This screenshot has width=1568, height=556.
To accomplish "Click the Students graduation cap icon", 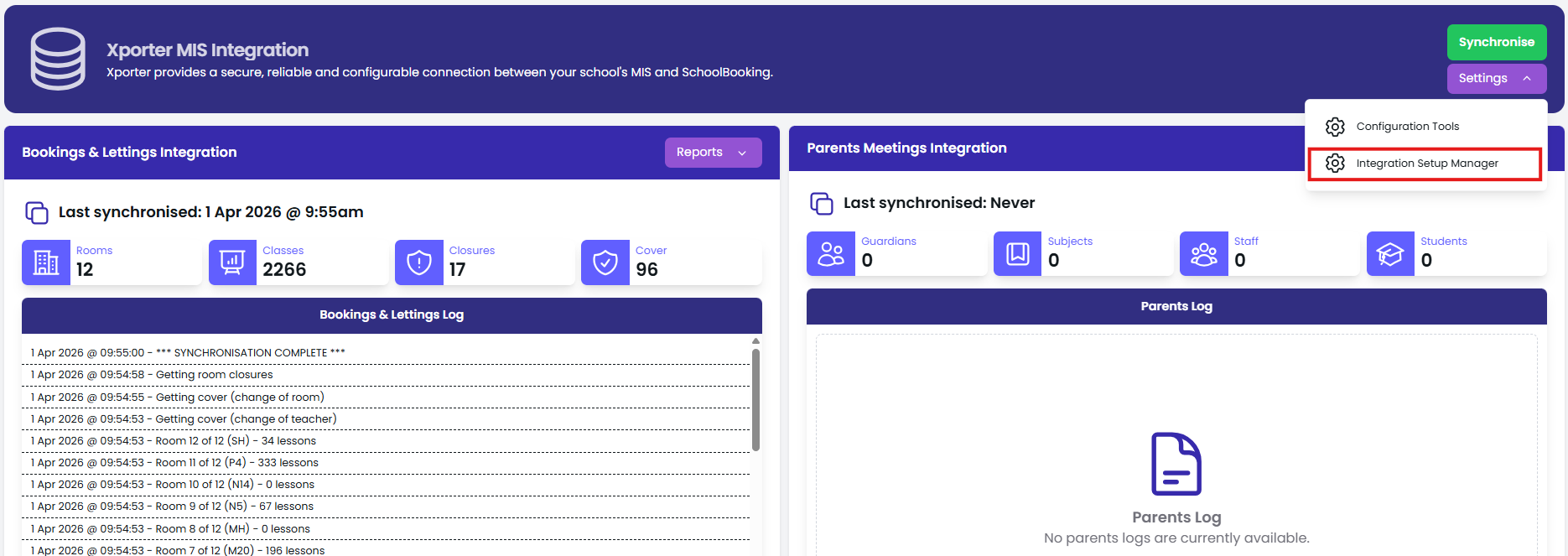I will coord(1390,253).
